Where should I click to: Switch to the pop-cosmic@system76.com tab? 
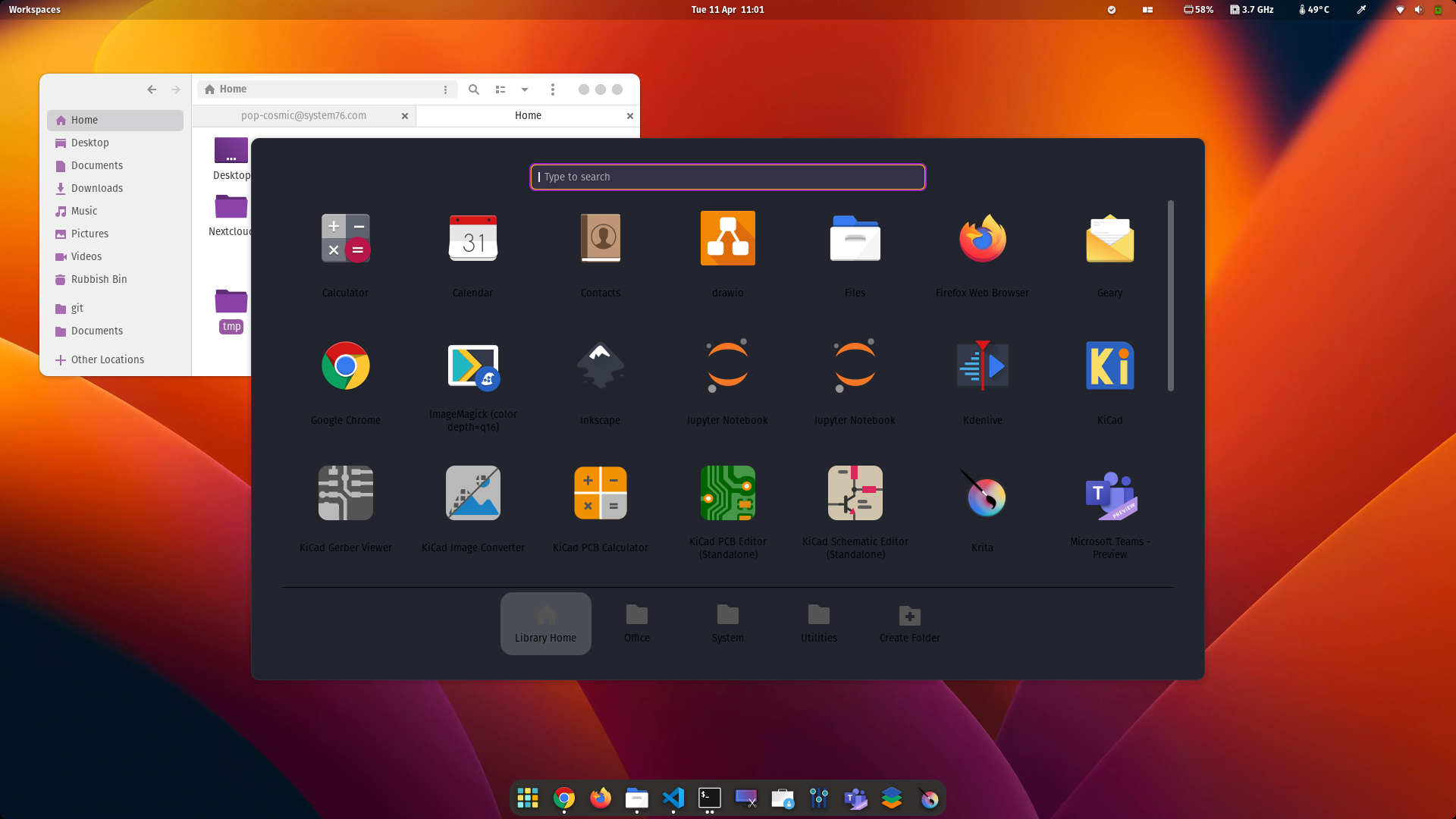[x=303, y=116]
